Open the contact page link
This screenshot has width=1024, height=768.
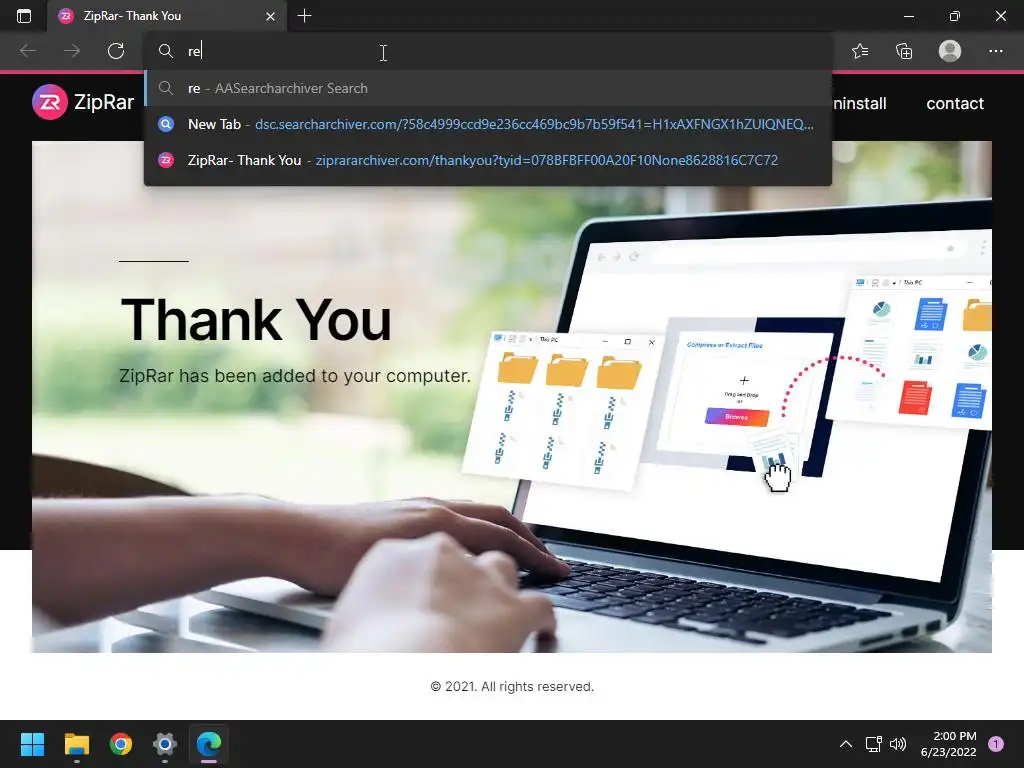coord(955,103)
